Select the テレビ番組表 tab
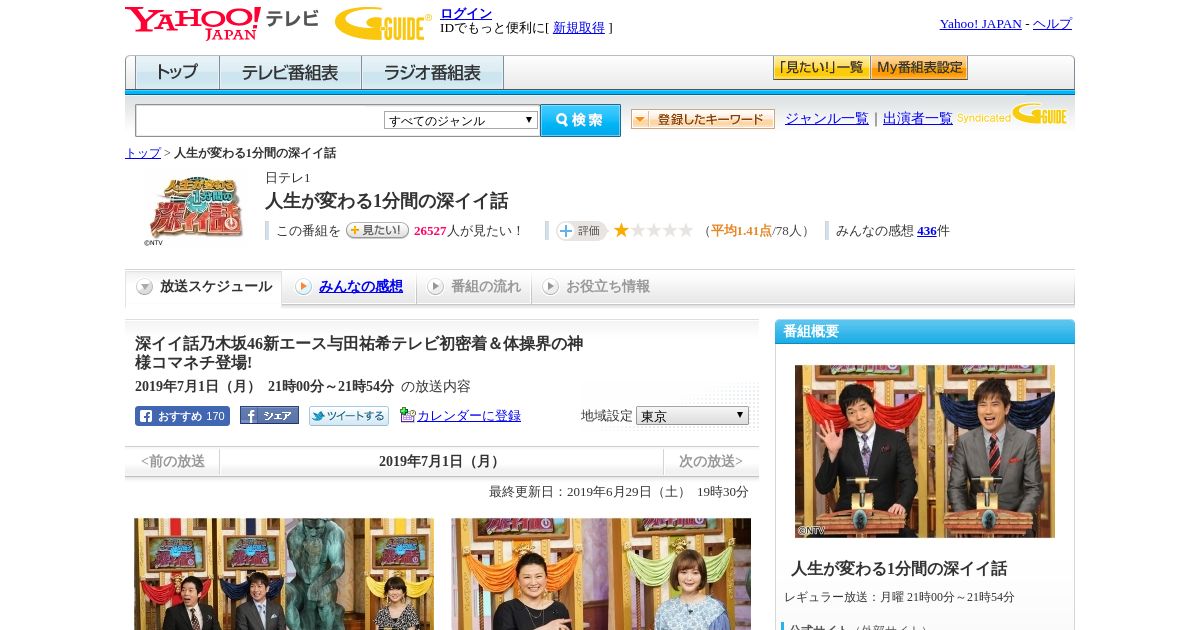The image size is (1200, 630). pos(290,73)
